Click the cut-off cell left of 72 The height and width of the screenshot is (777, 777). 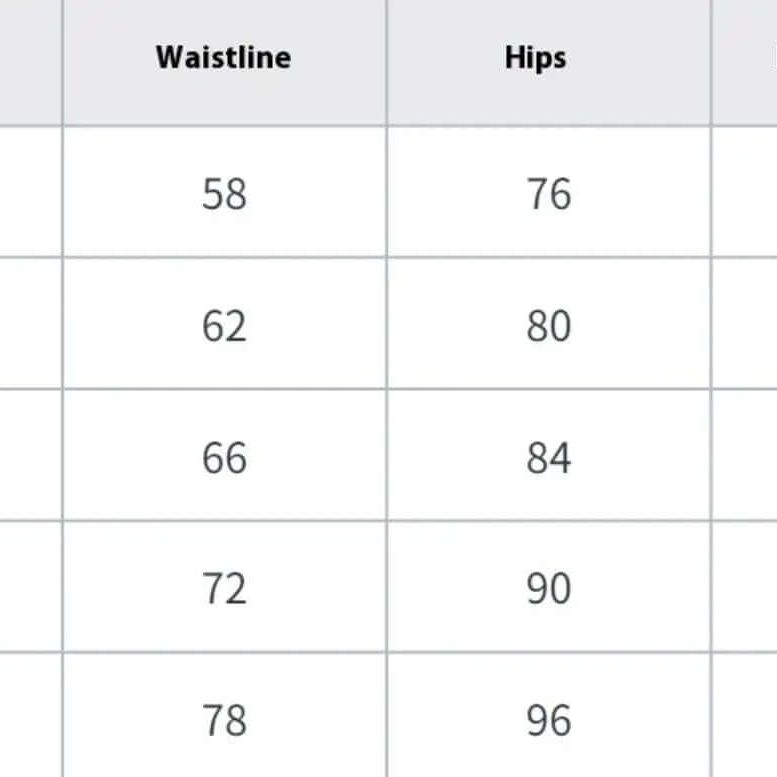pyautogui.click(x=31, y=587)
